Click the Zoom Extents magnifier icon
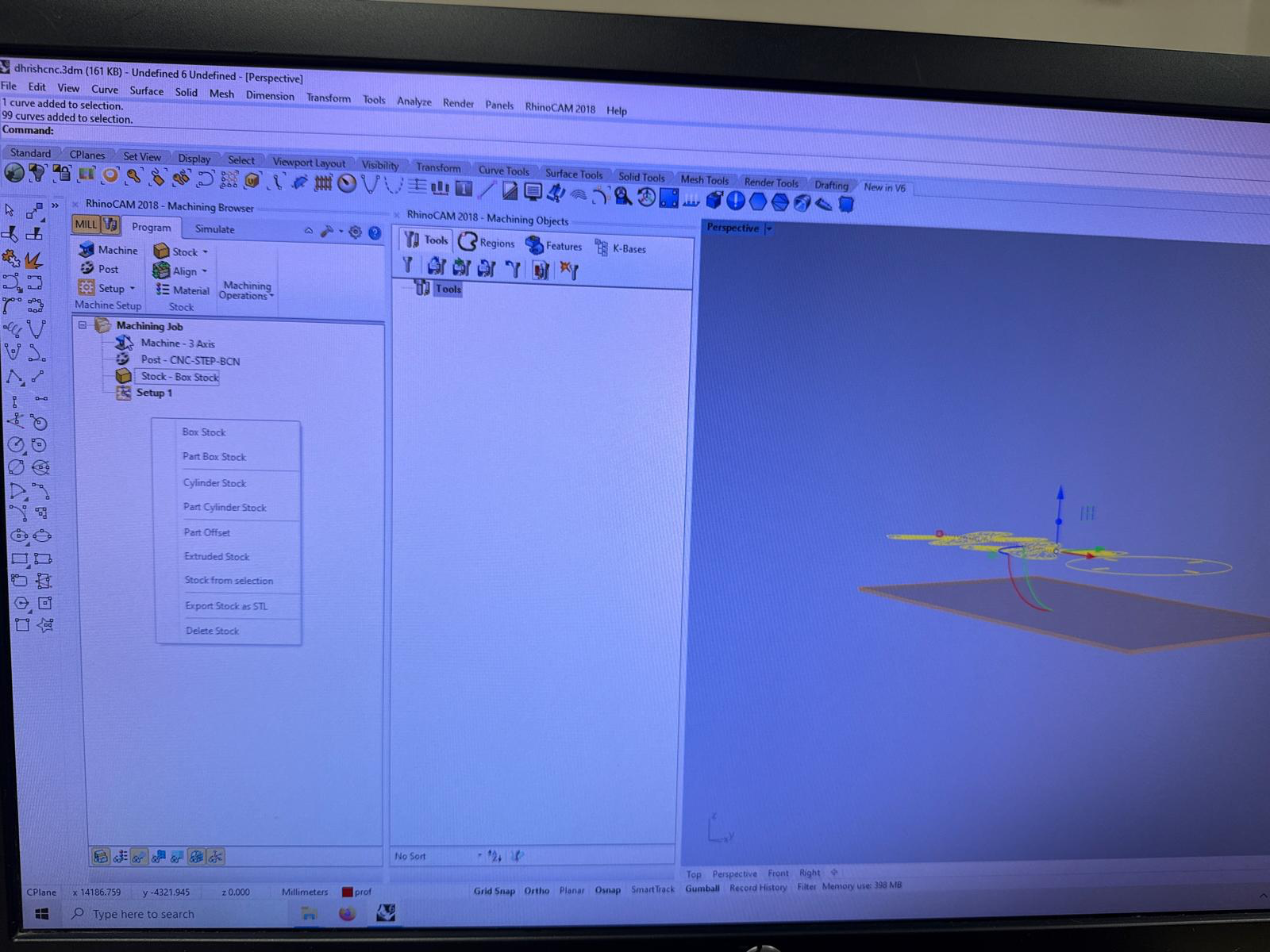 coord(622,197)
